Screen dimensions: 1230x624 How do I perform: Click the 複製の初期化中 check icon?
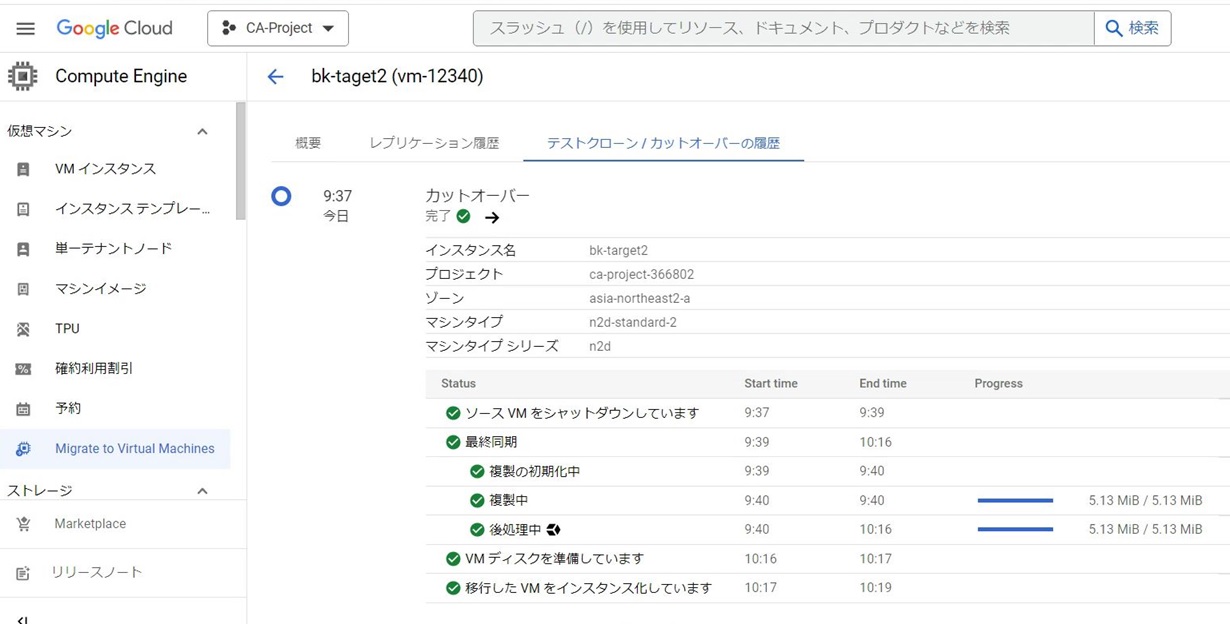477,471
